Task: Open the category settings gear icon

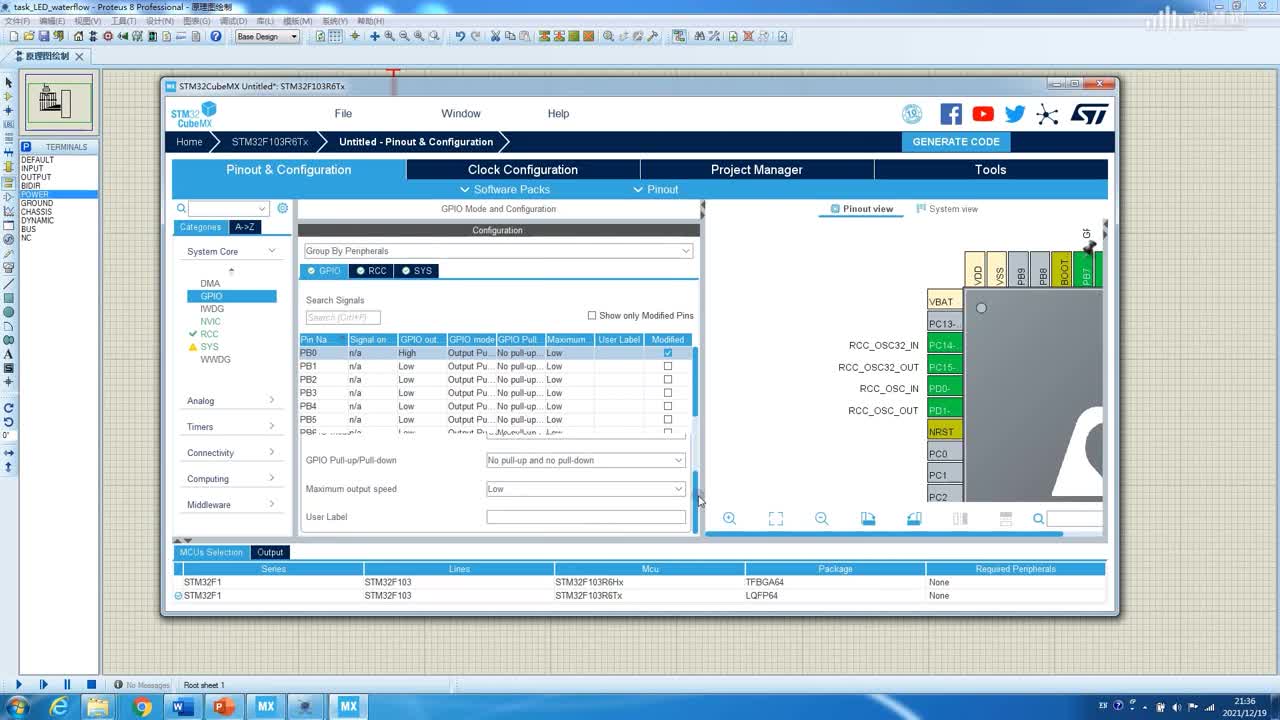Action: 283,208
